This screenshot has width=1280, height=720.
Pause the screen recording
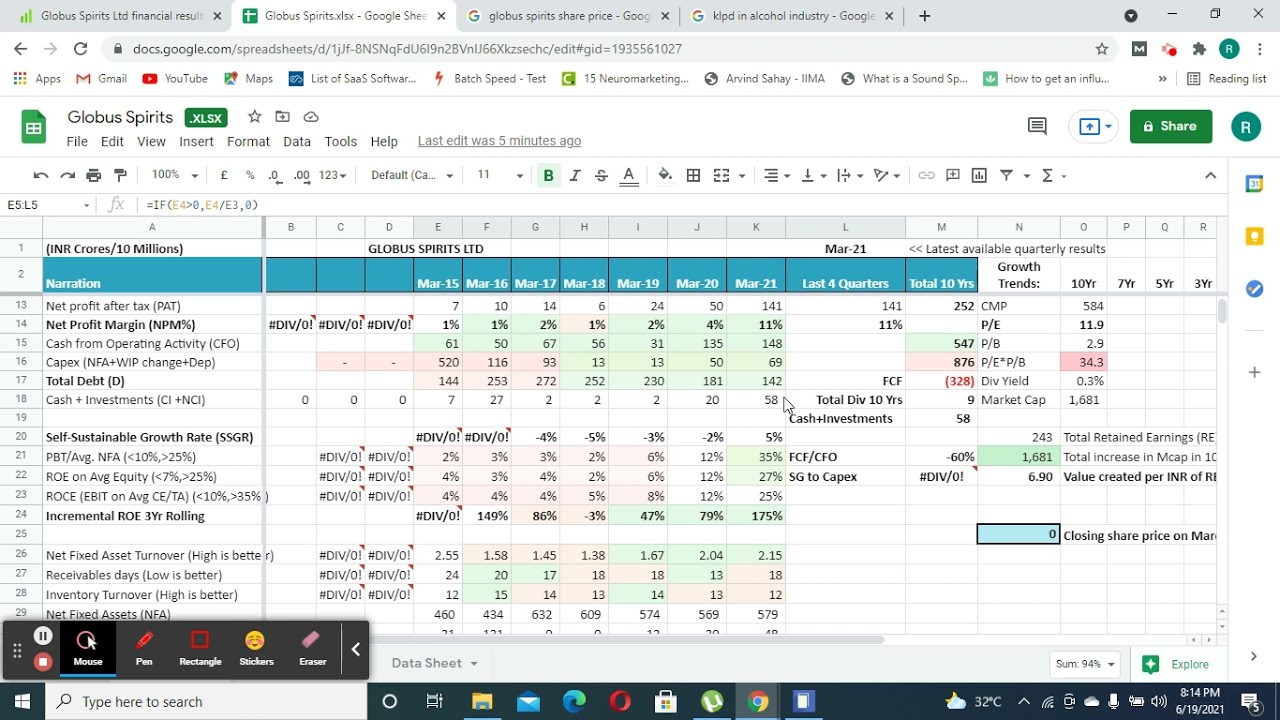coord(43,636)
